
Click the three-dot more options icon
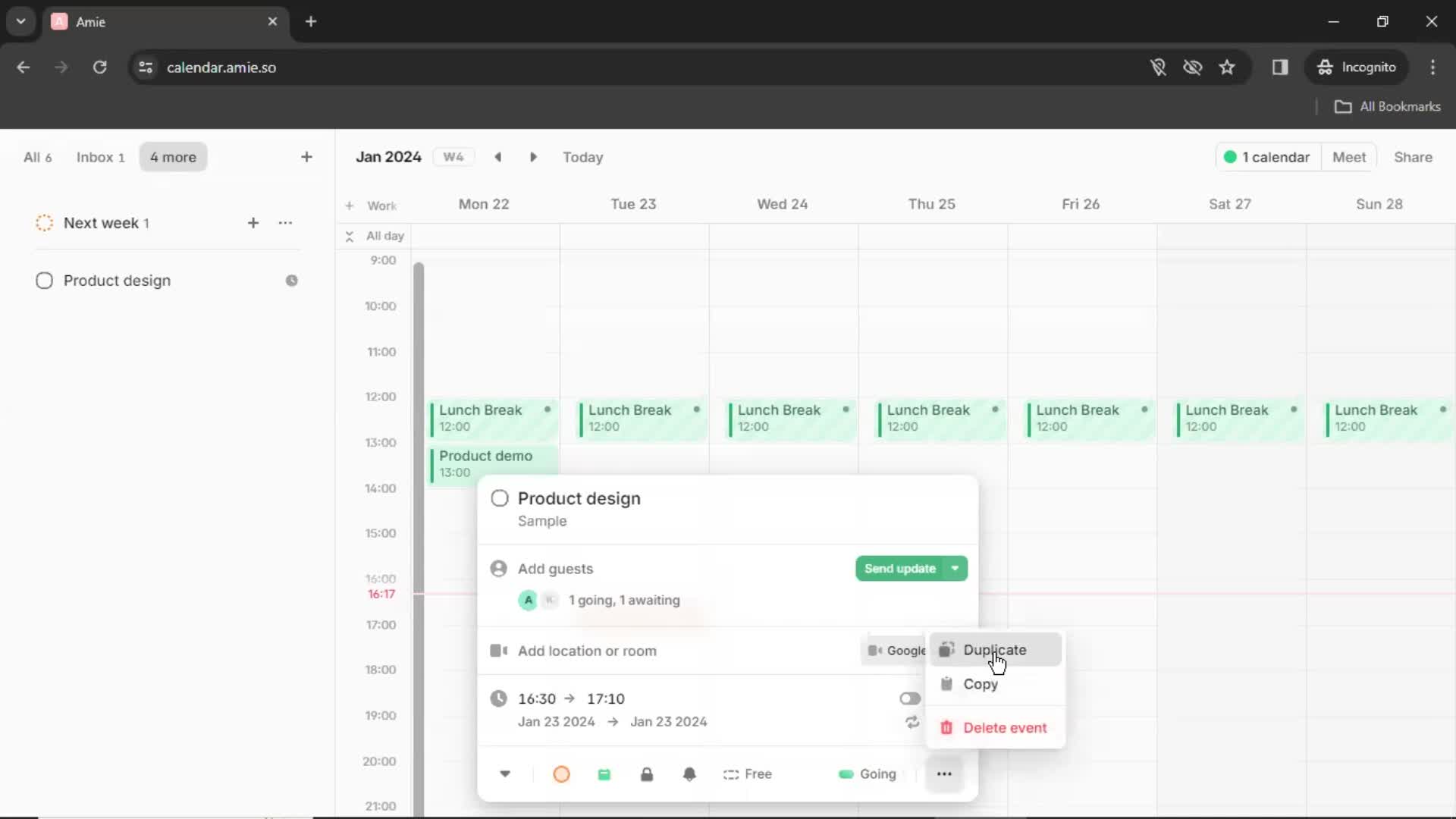pos(944,774)
